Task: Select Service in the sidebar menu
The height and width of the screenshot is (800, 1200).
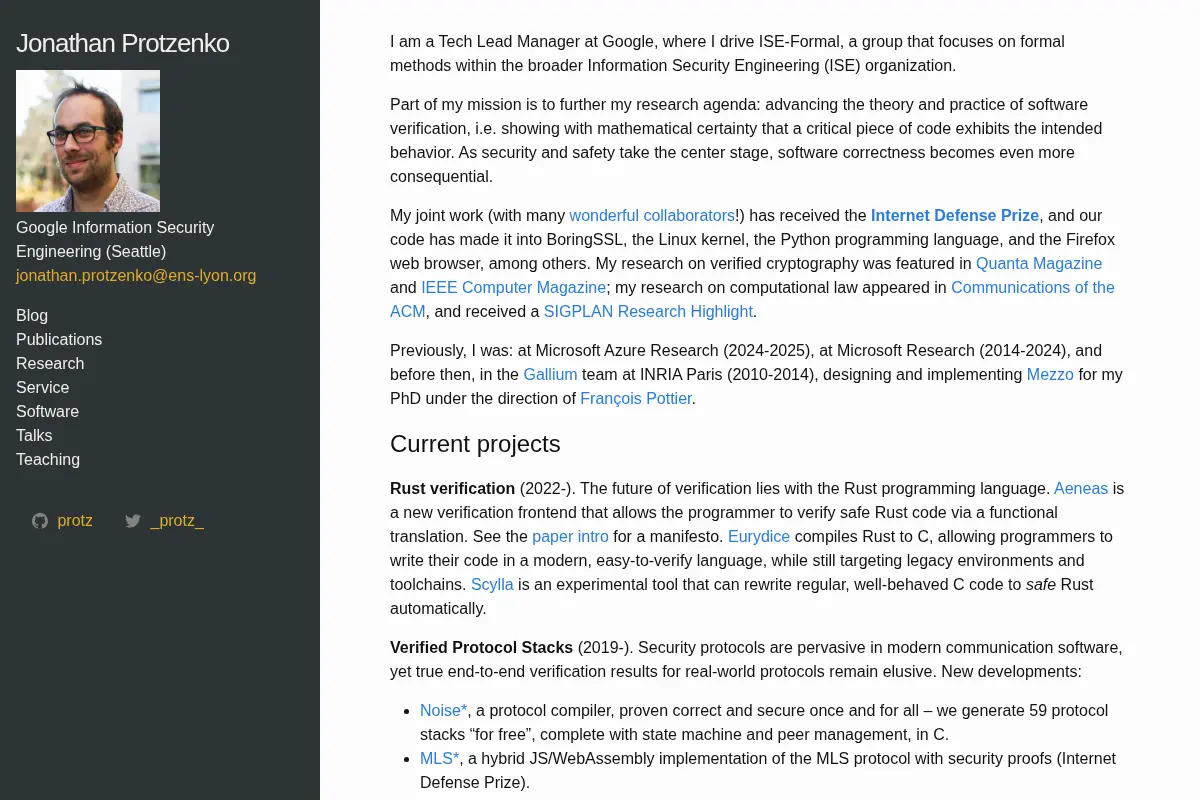Action: pos(43,387)
